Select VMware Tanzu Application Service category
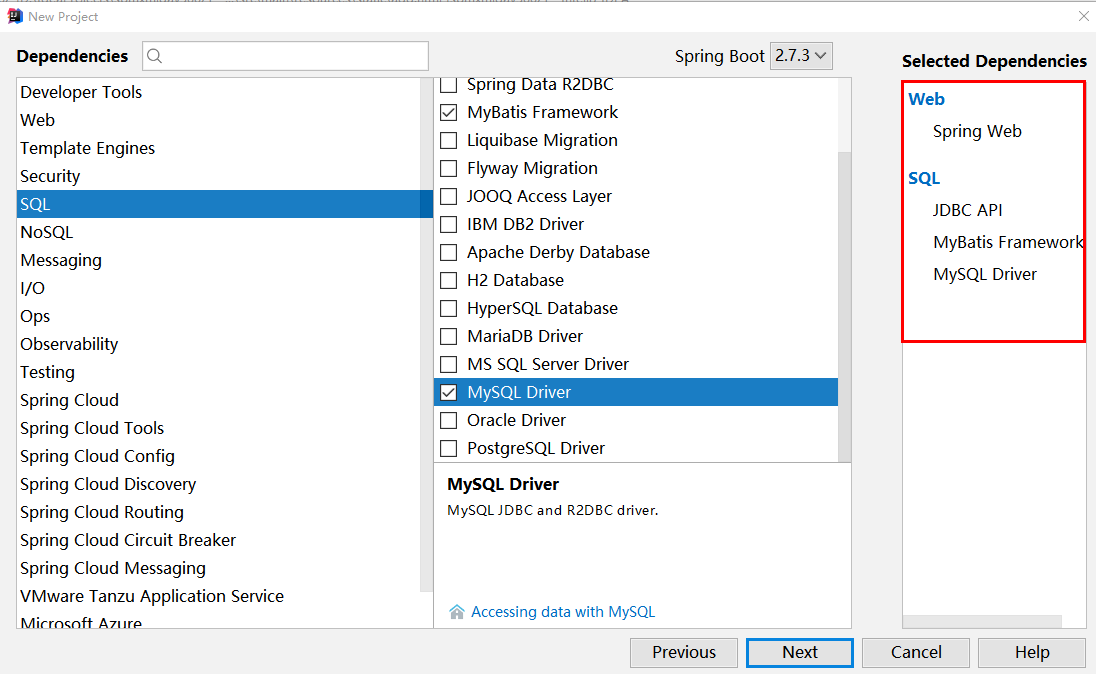 coord(218,596)
